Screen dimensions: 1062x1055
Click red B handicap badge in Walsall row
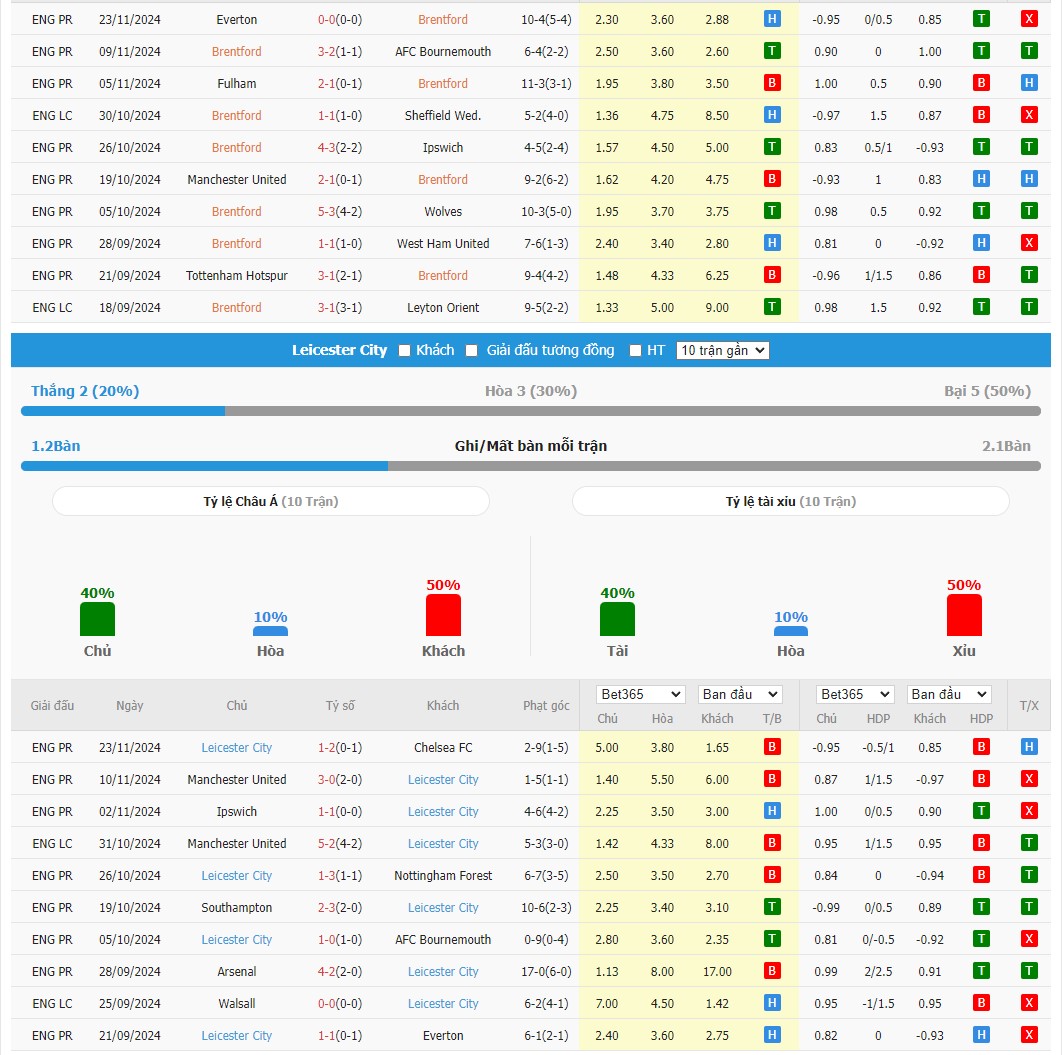[981, 1003]
